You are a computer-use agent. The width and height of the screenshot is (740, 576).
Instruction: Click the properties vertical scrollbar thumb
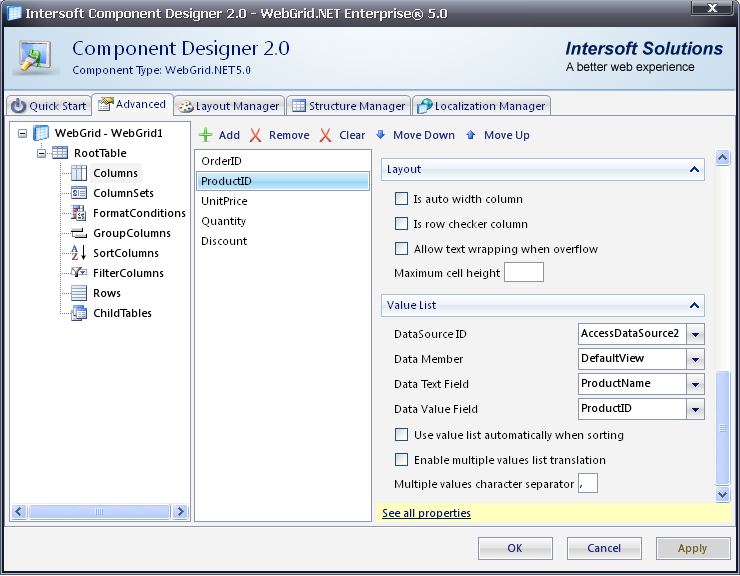[723, 428]
